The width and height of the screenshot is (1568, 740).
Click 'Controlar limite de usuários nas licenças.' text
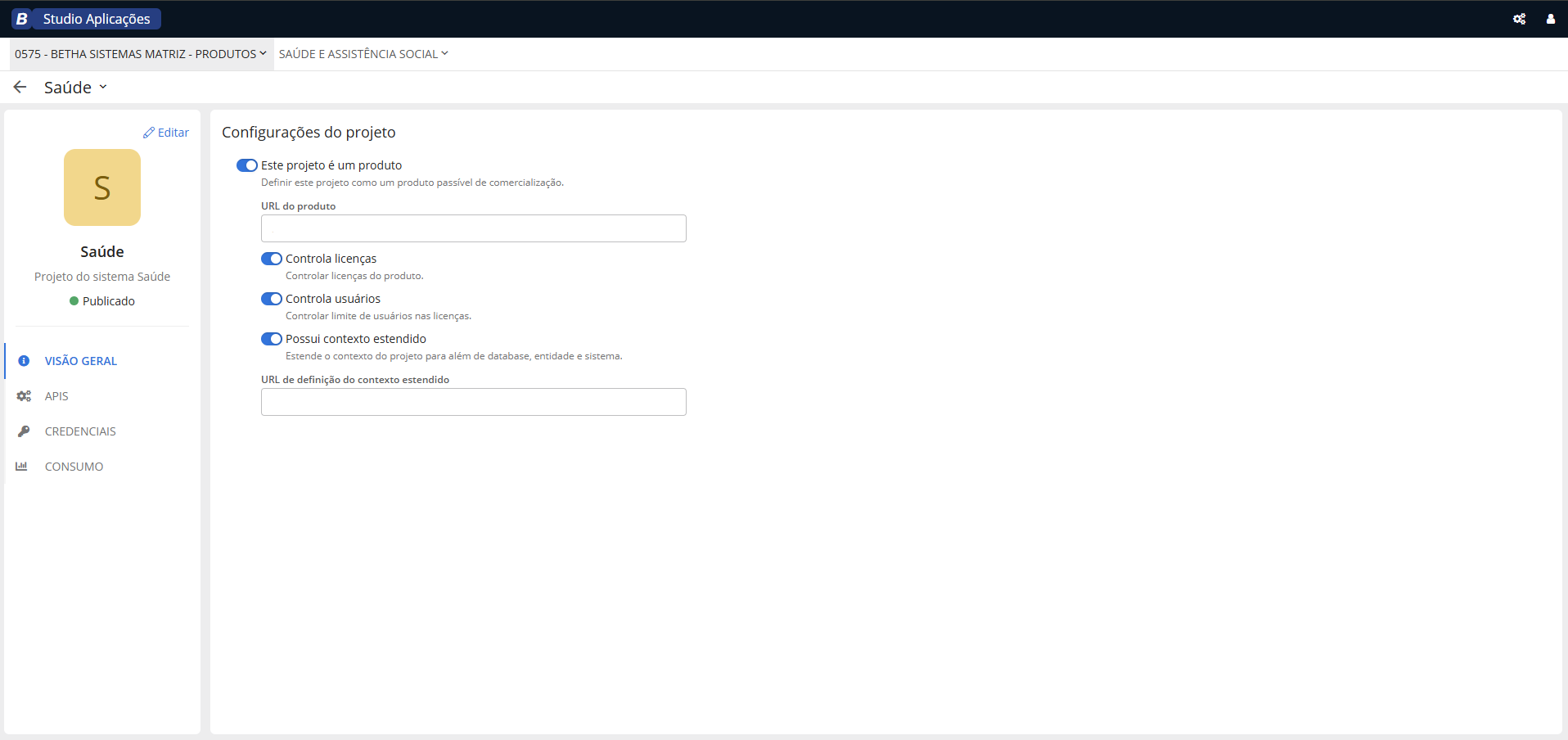tap(378, 316)
